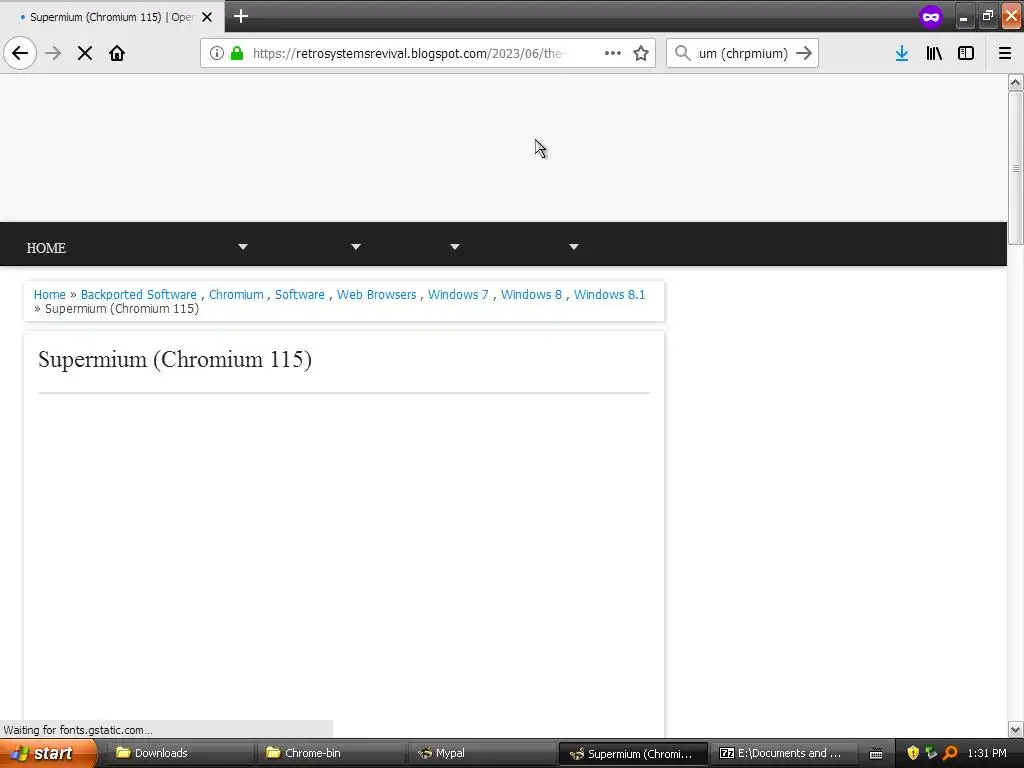Toggle the sidebar view
This screenshot has height=768, width=1024.
[x=966, y=53]
